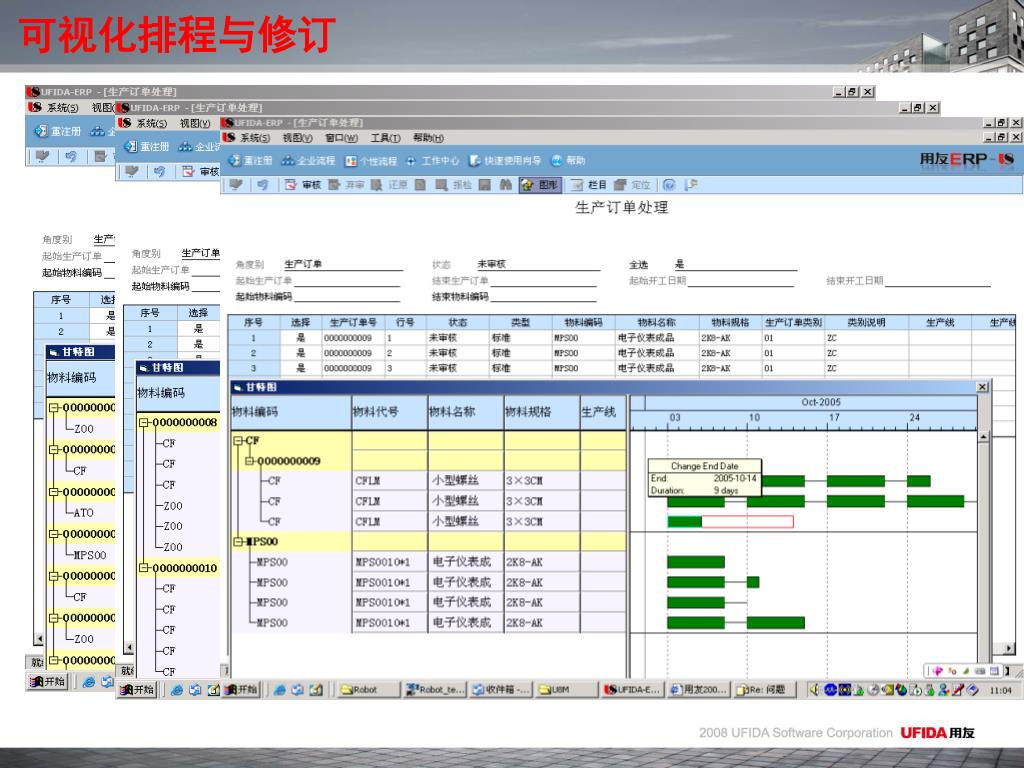This screenshot has width=1024, height=768.
Task: Click the 结束物料编码 input field
Action: coord(543,296)
